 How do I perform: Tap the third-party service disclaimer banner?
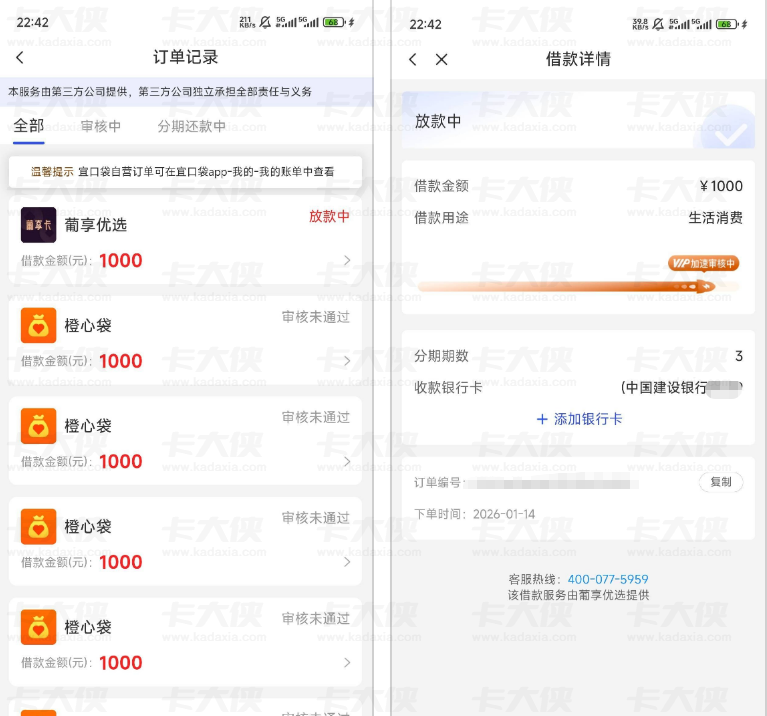point(186,91)
